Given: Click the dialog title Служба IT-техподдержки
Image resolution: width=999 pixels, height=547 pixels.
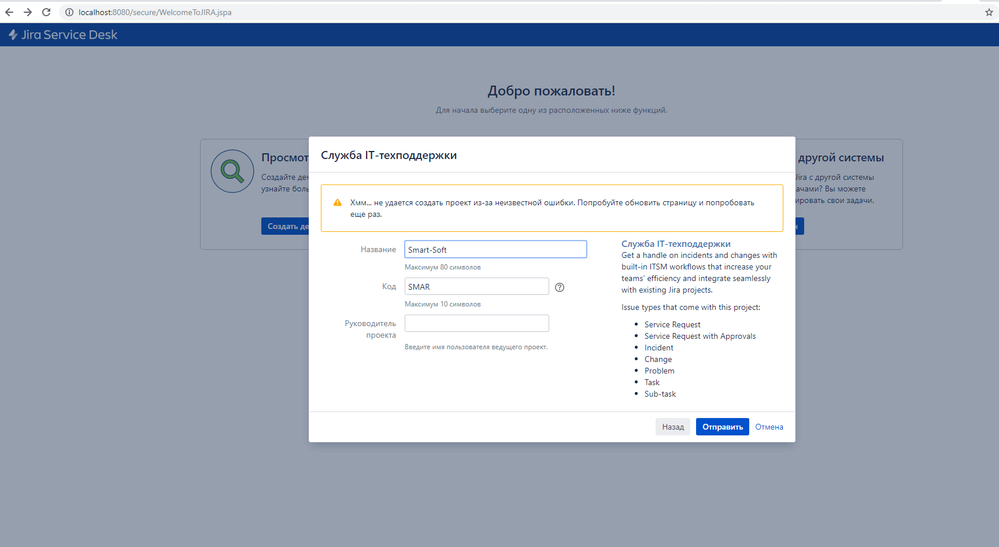Looking at the screenshot, I should (389, 155).
